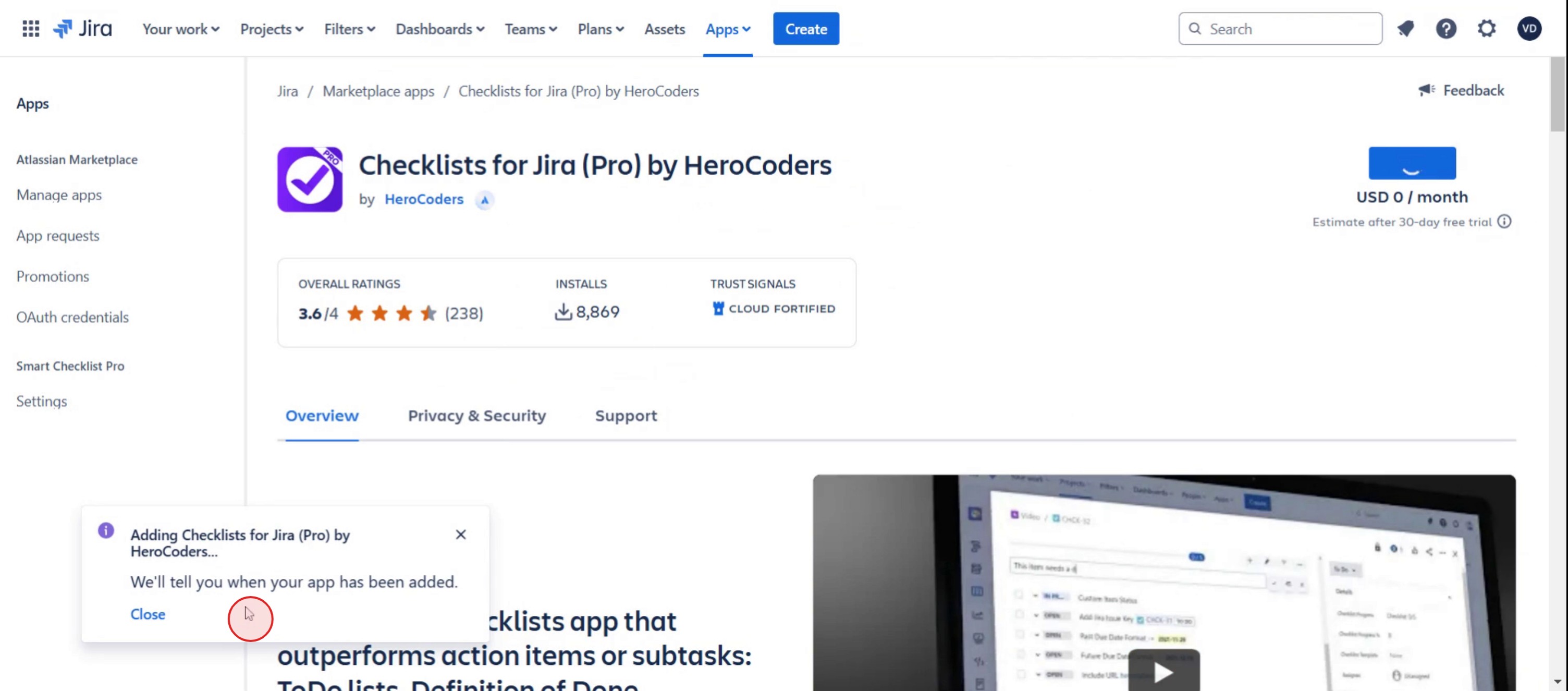
Task: Click the Close link in the notification
Action: [148, 614]
